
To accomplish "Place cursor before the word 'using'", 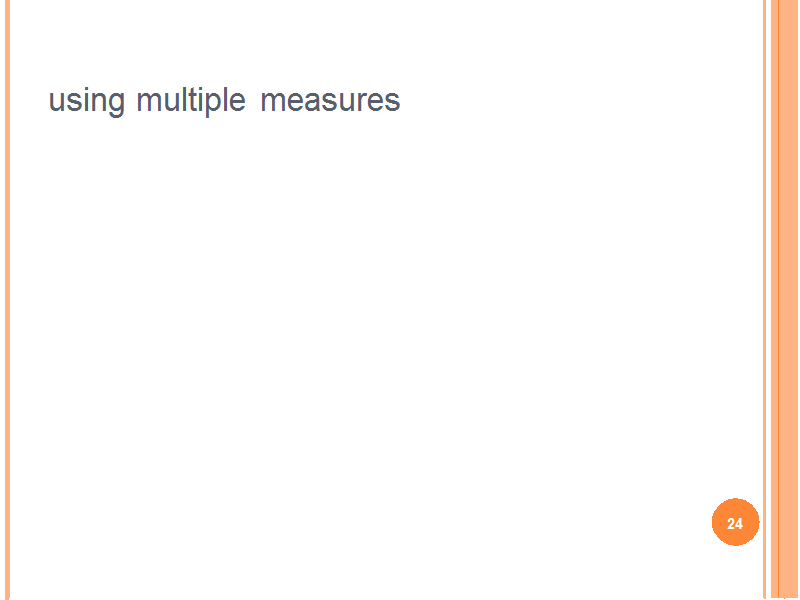I will (x=47, y=101).
